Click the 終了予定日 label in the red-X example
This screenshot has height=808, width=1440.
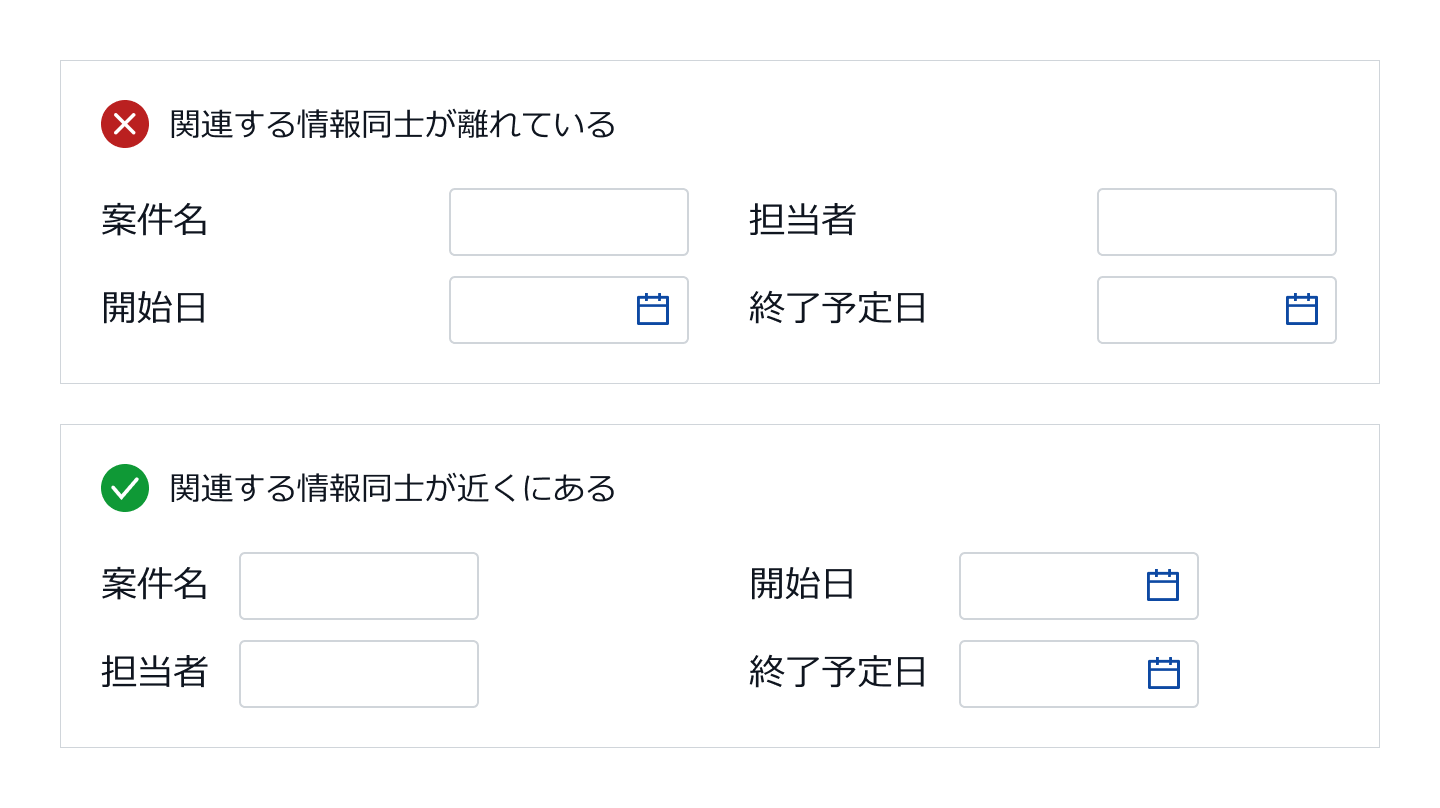coord(838,308)
